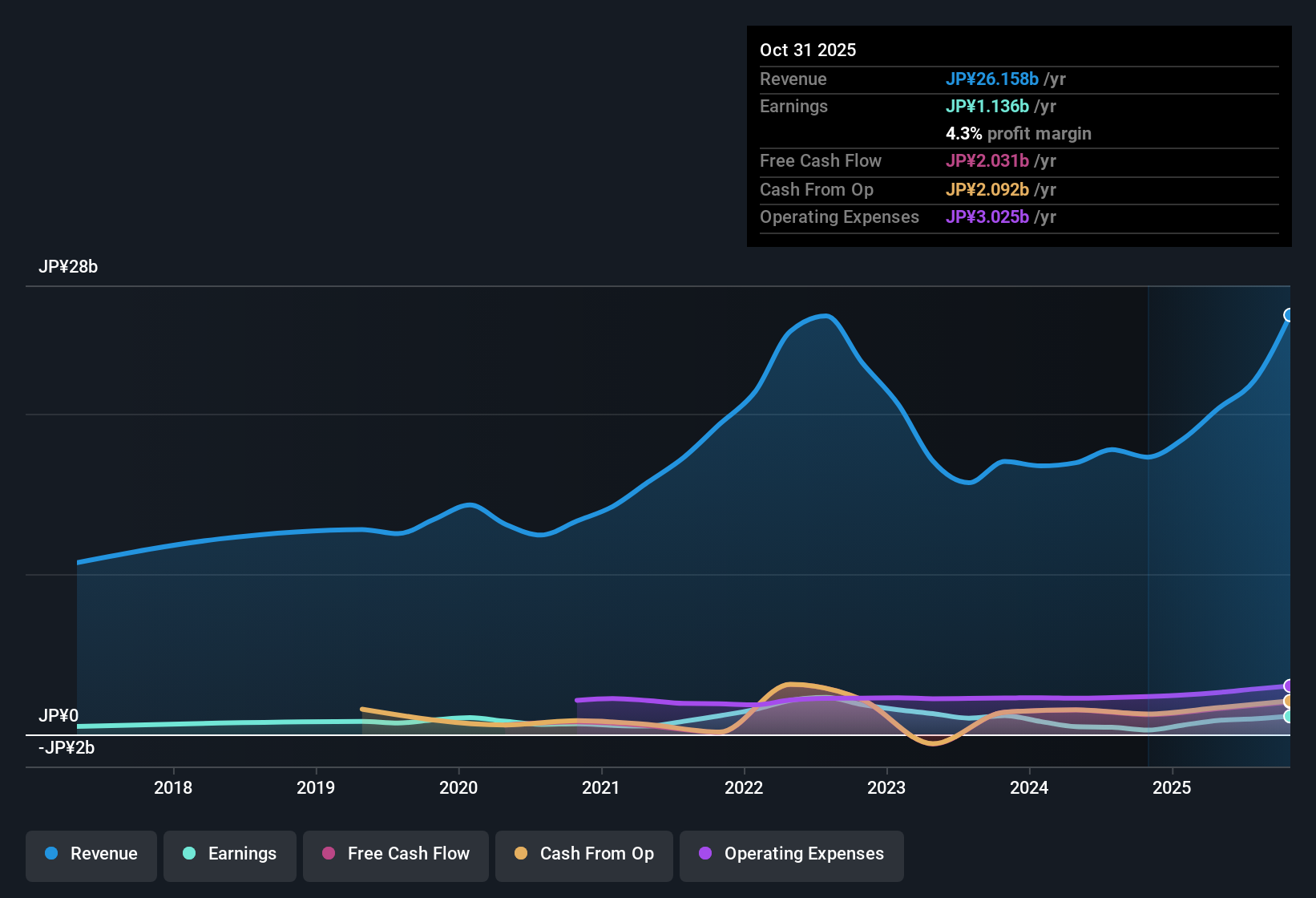Collapse the Cash From Op legend entry
The width and height of the screenshot is (1316, 898).
tap(583, 855)
